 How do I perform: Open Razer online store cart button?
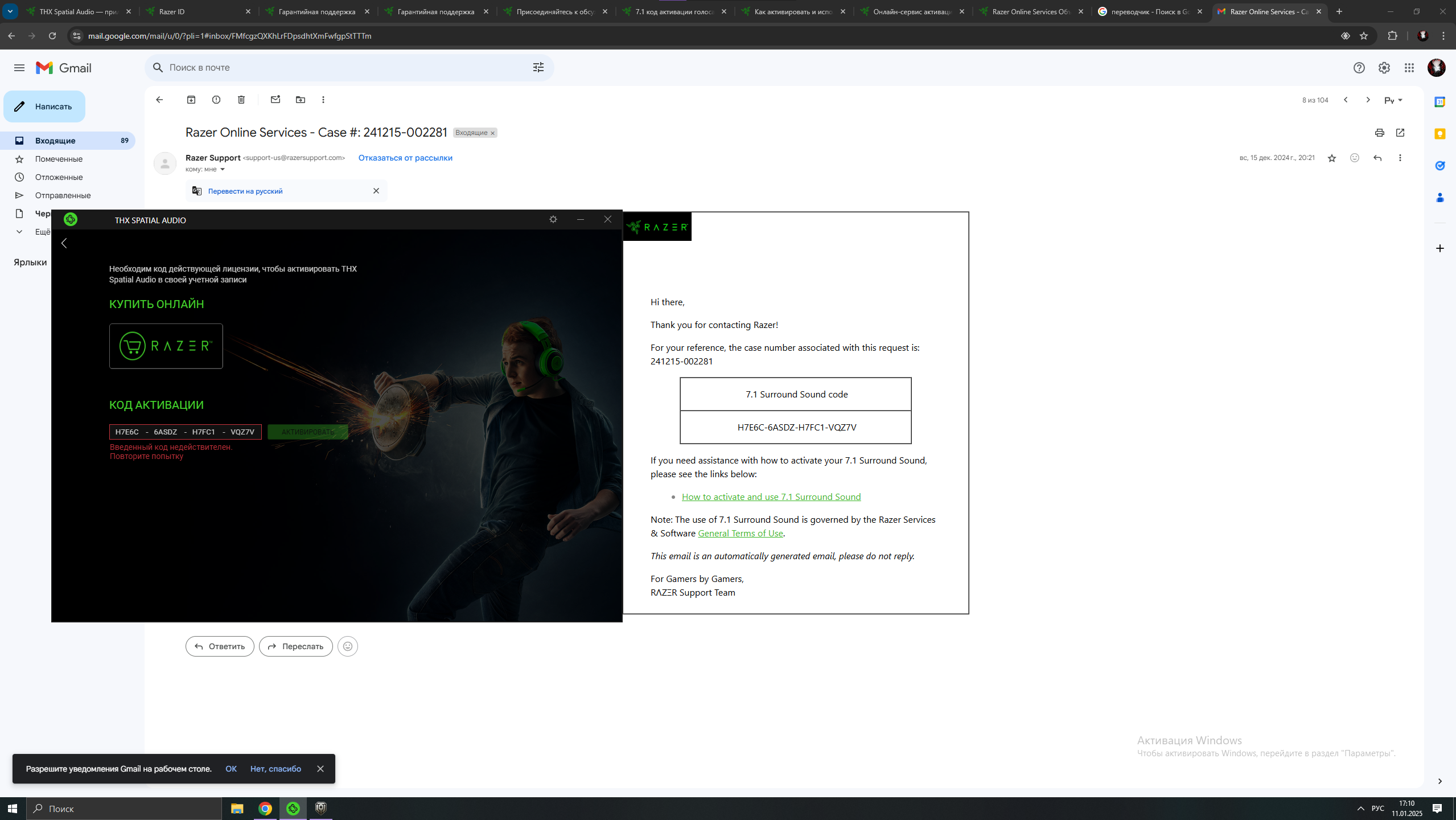tap(166, 346)
